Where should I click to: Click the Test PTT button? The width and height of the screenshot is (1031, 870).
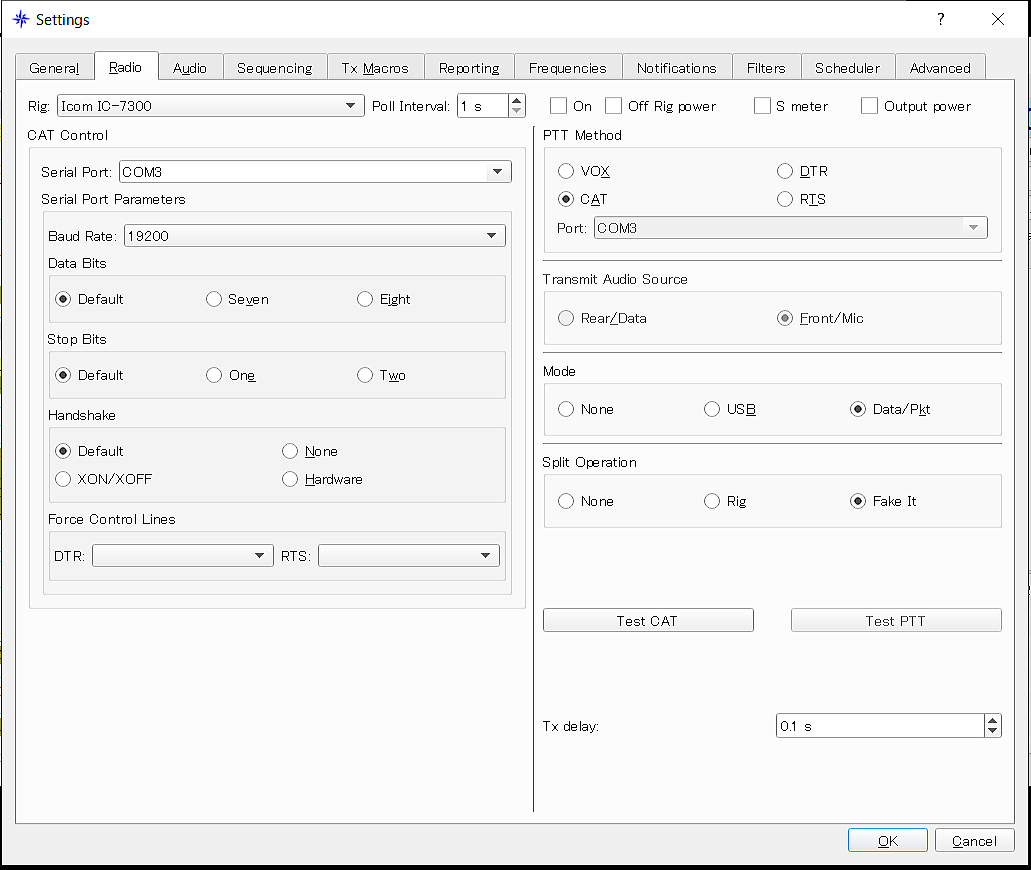[x=896, y=620]
